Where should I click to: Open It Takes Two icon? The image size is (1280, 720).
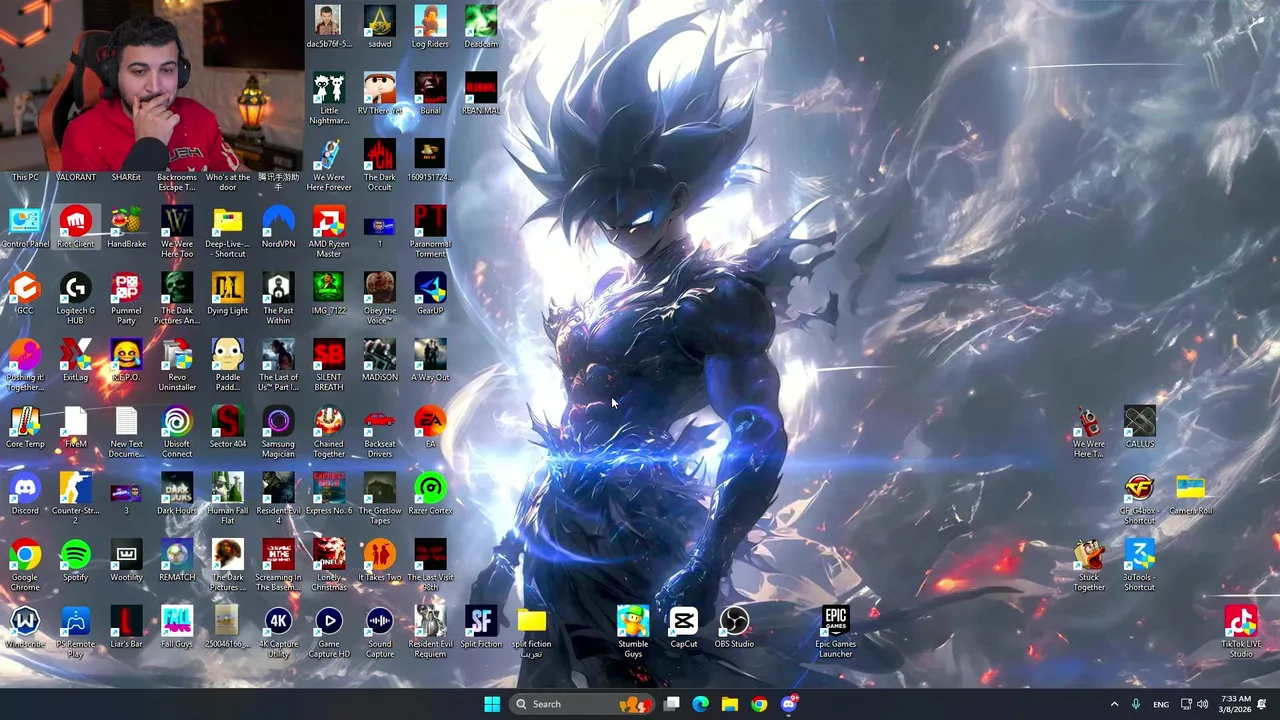point(380,561)
